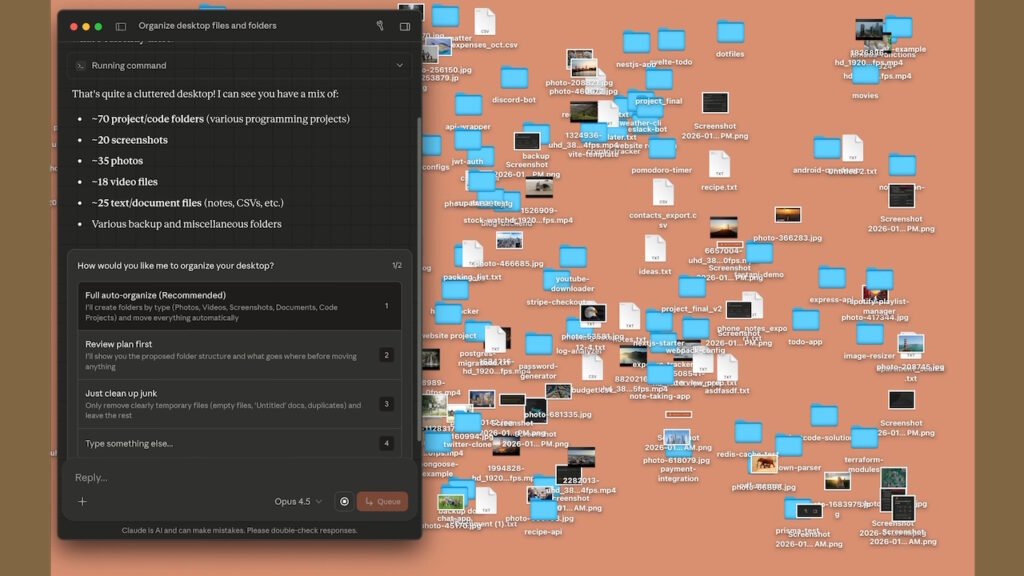The height and width of the screenshot is (576, 1024).
Task: Open the photo-366283.jpg thumbnail
Action: pyautogui.click(x=787, y=216)
